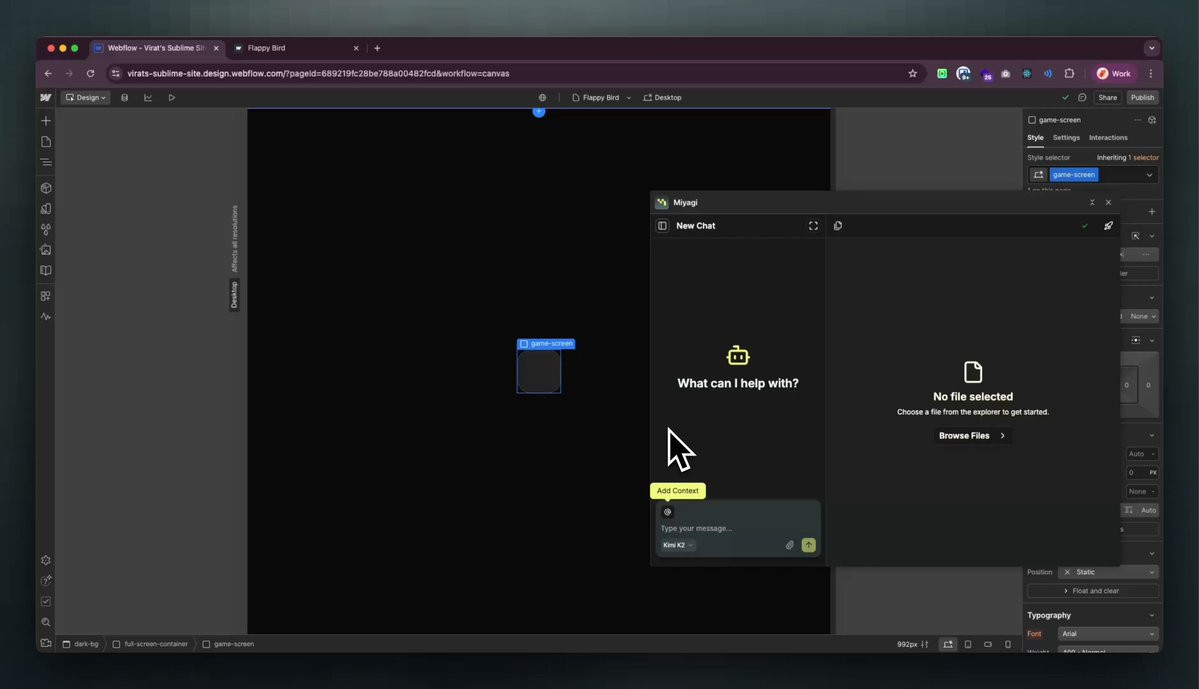The width and height of the screenshot is (1199, 689).
Task: Open Chrome extensions puzzle icon
Action: 1069,73
